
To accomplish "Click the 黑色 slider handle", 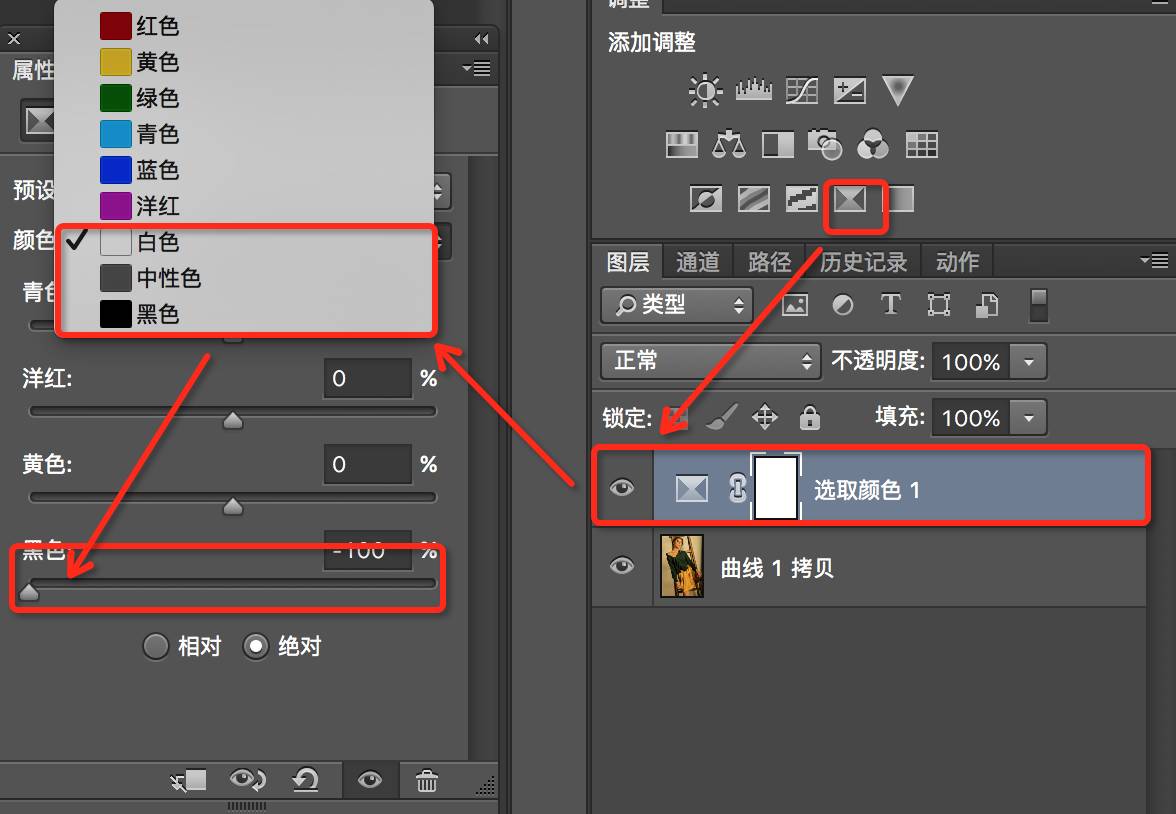I will tap(28, 591).
